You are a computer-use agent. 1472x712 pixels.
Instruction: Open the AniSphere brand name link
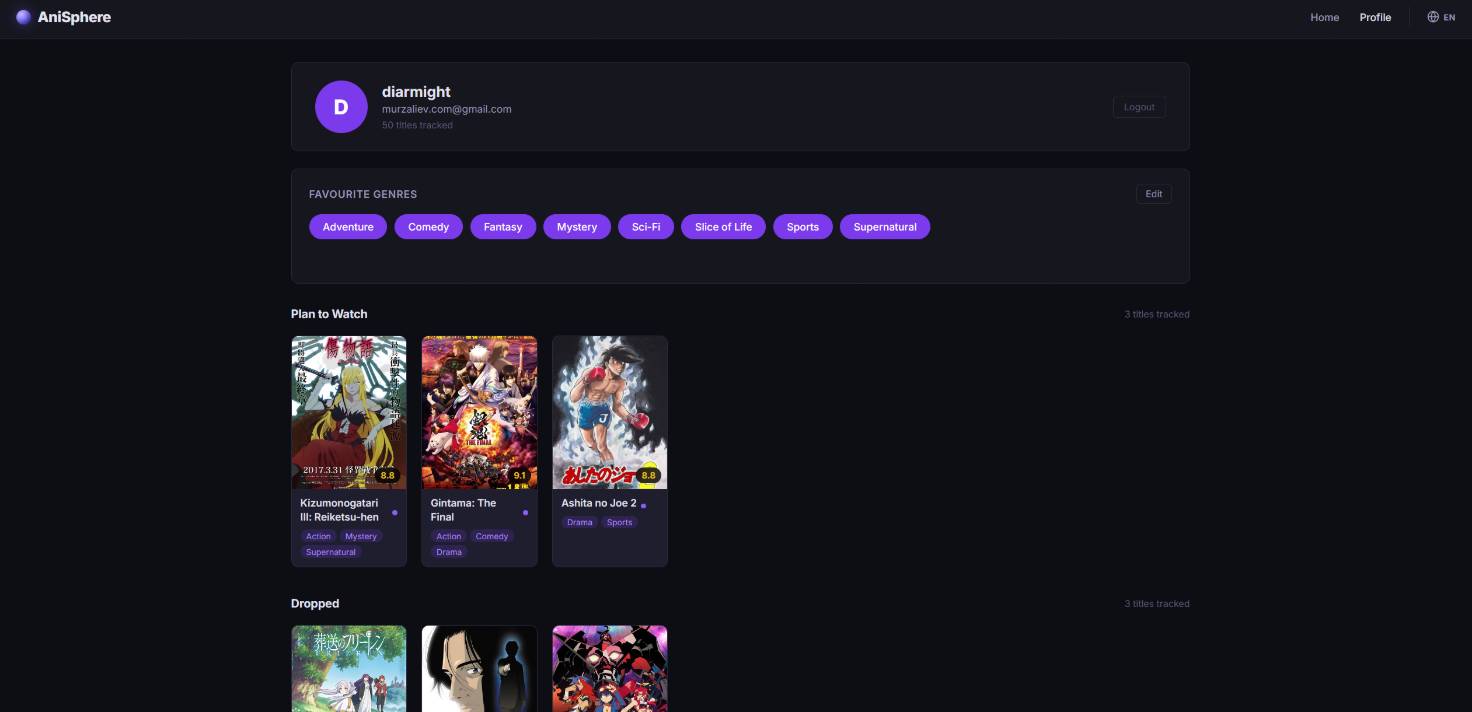74,17
